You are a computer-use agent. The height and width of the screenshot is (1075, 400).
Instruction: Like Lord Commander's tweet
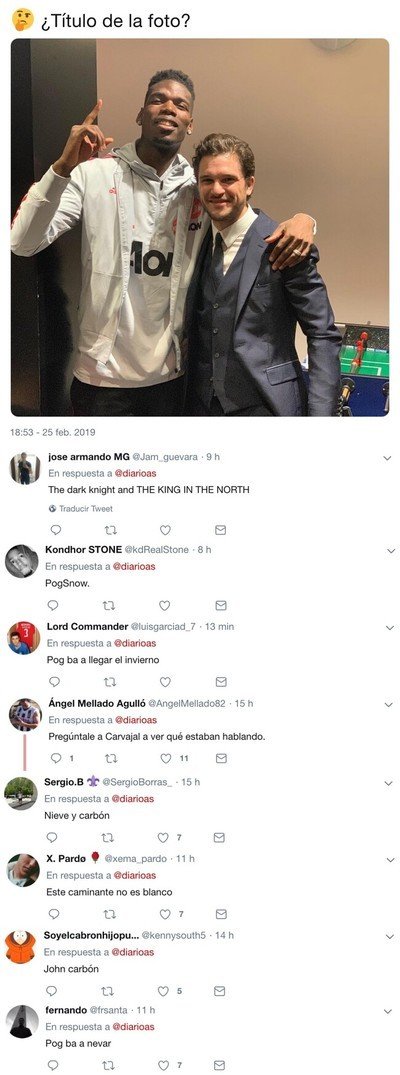point(165,681)
